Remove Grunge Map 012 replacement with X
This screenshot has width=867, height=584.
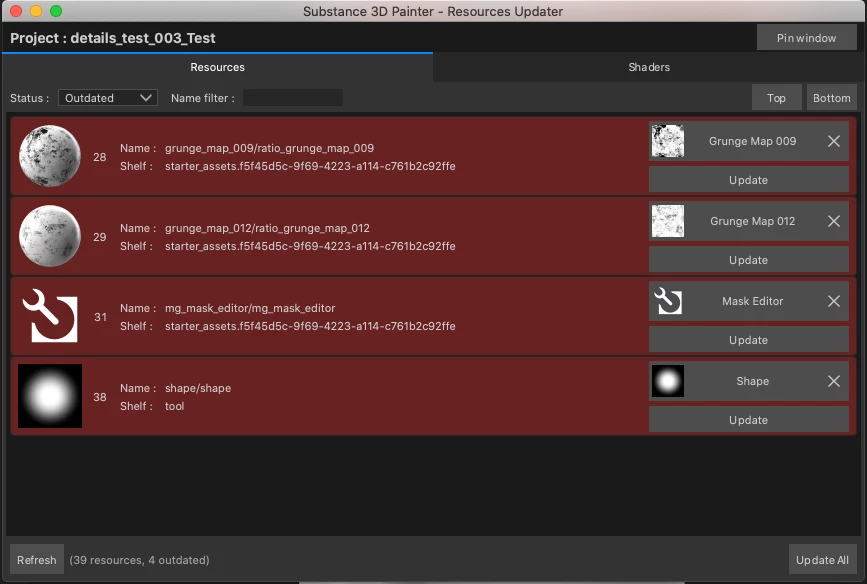(x=834, y=221)
